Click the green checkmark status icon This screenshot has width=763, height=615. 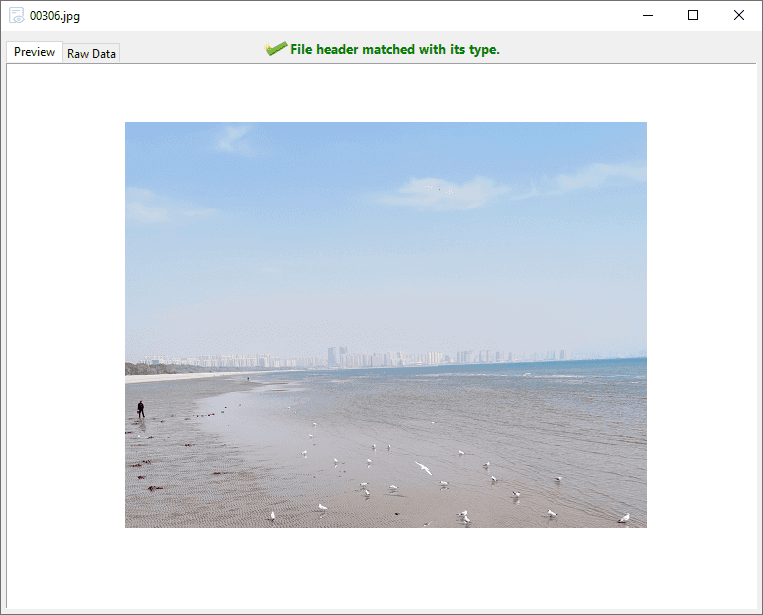click(276, 49)
